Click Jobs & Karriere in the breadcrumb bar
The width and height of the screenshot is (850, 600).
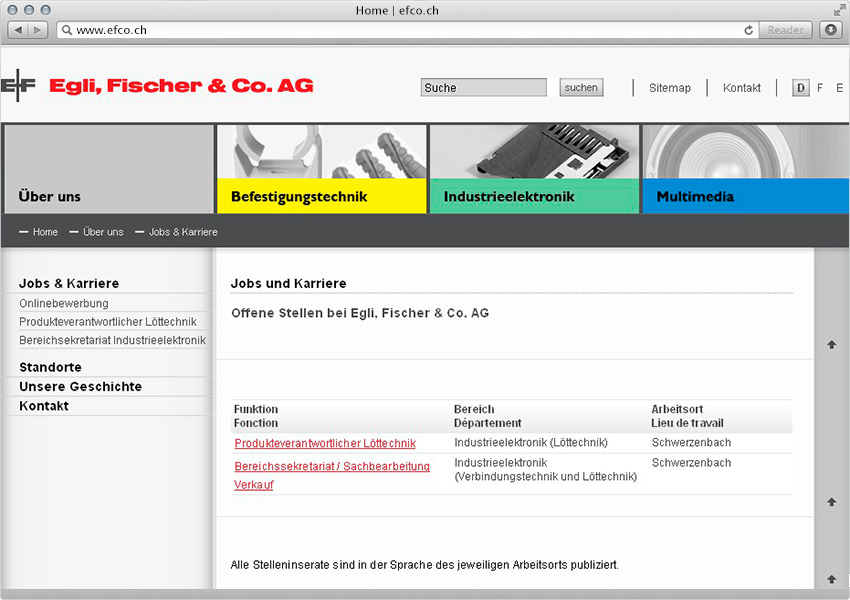[x=183, y=232]
